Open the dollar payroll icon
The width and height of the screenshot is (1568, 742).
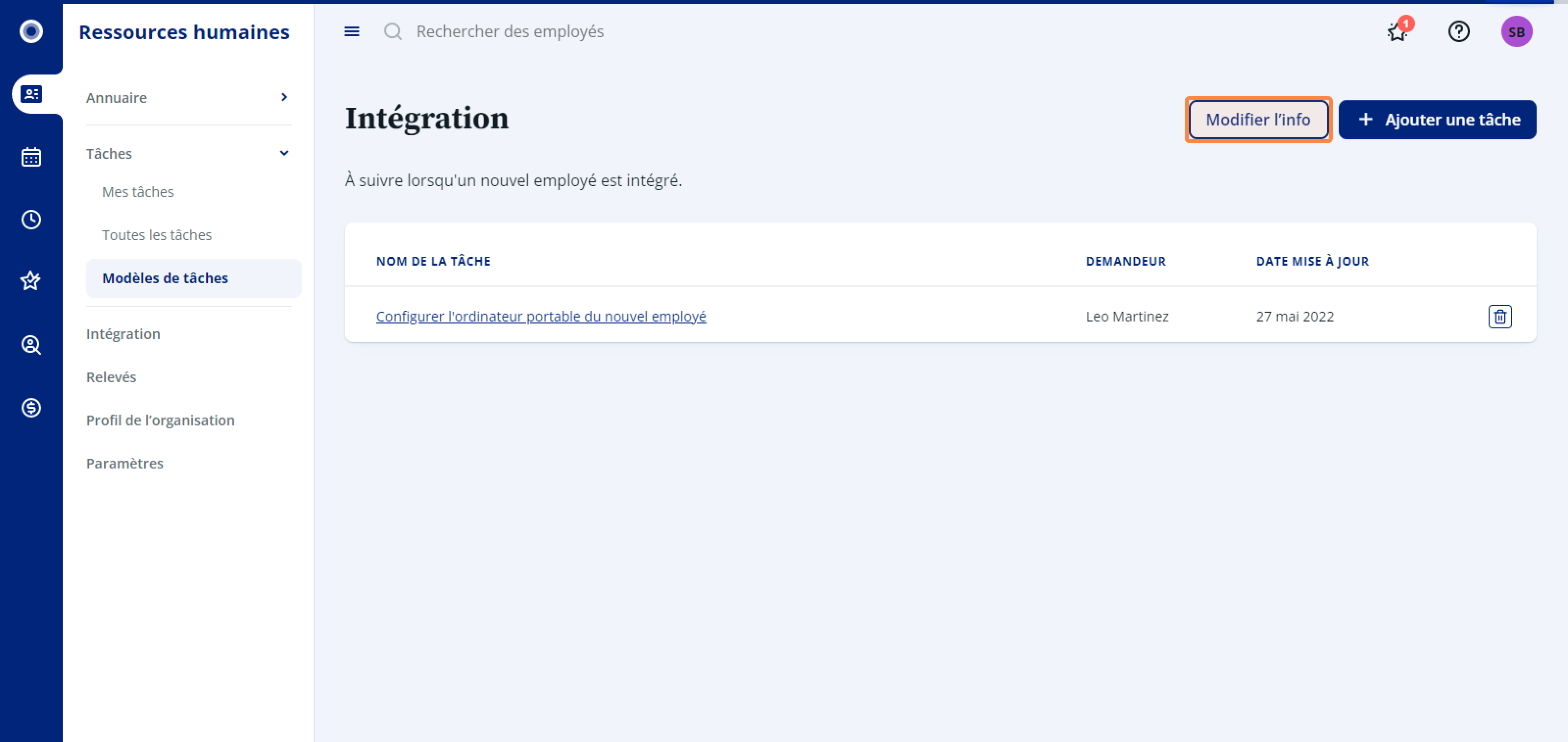[x=31, y=407]
